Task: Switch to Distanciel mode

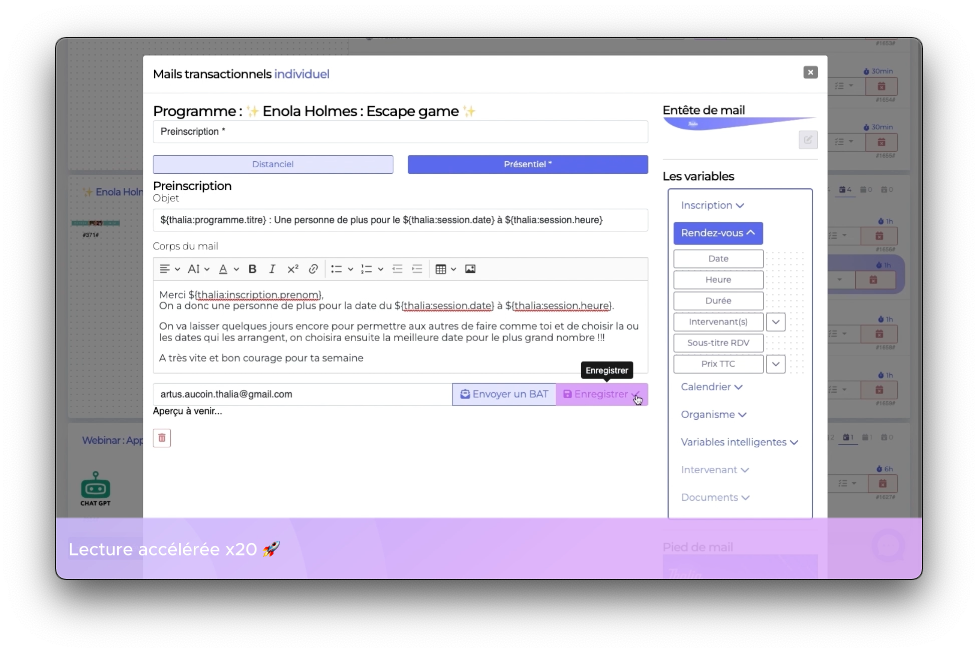Action: pos(273,164)
